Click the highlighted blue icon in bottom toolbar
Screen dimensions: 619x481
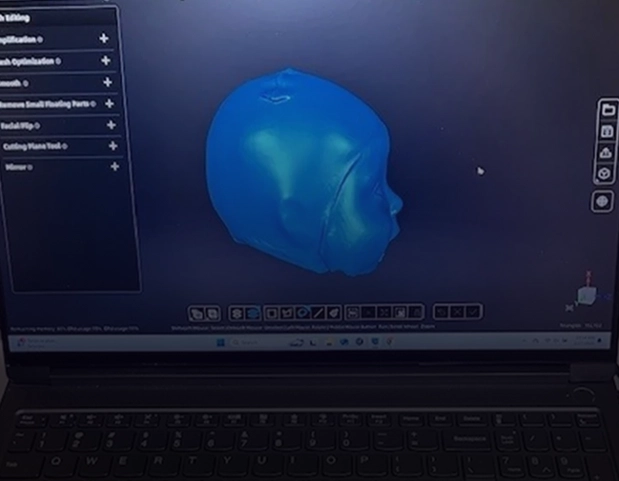tap(253, 313)
